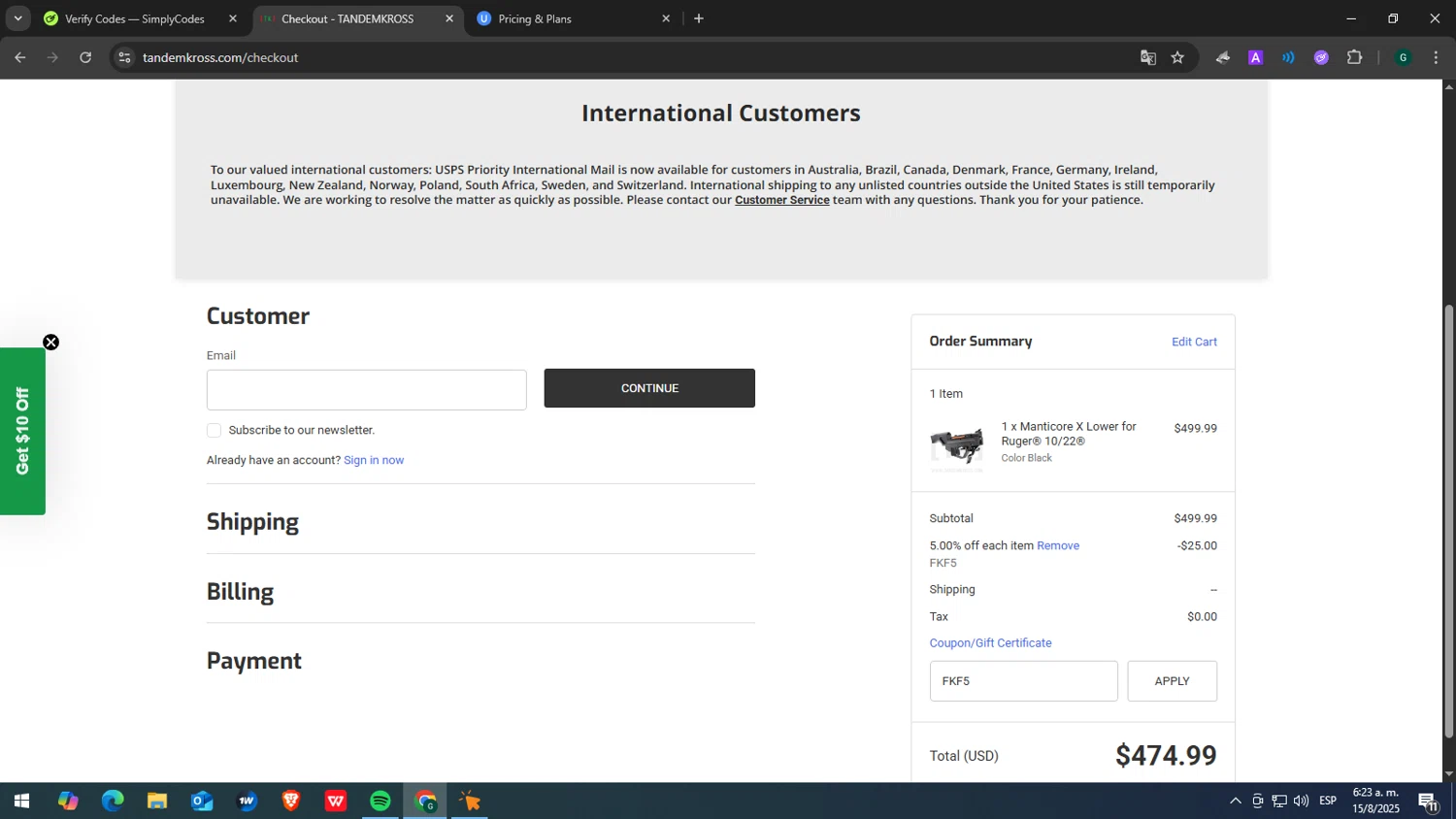Click the -$25.00 discount amount

click(1197, 545)
